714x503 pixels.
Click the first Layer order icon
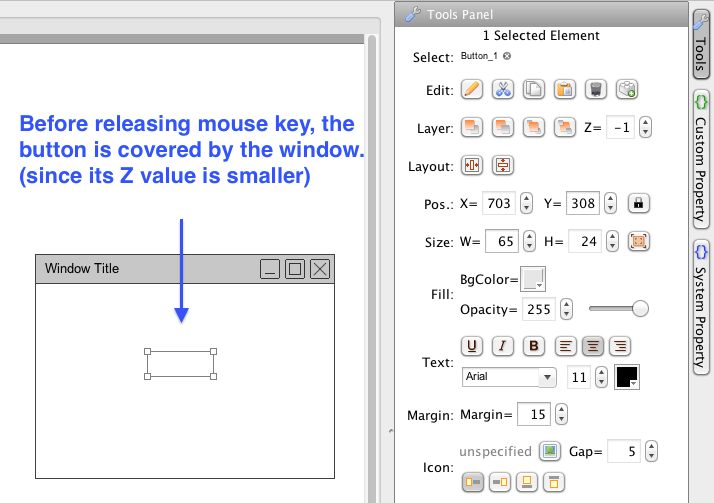coord(472,127)
